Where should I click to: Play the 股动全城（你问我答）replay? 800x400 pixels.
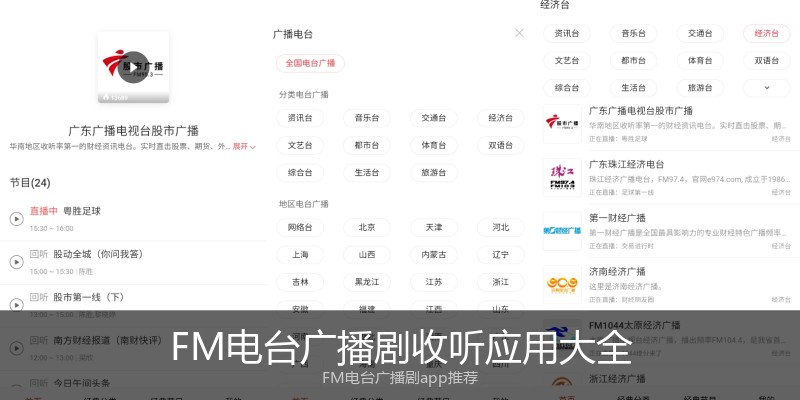coord(16,262)
